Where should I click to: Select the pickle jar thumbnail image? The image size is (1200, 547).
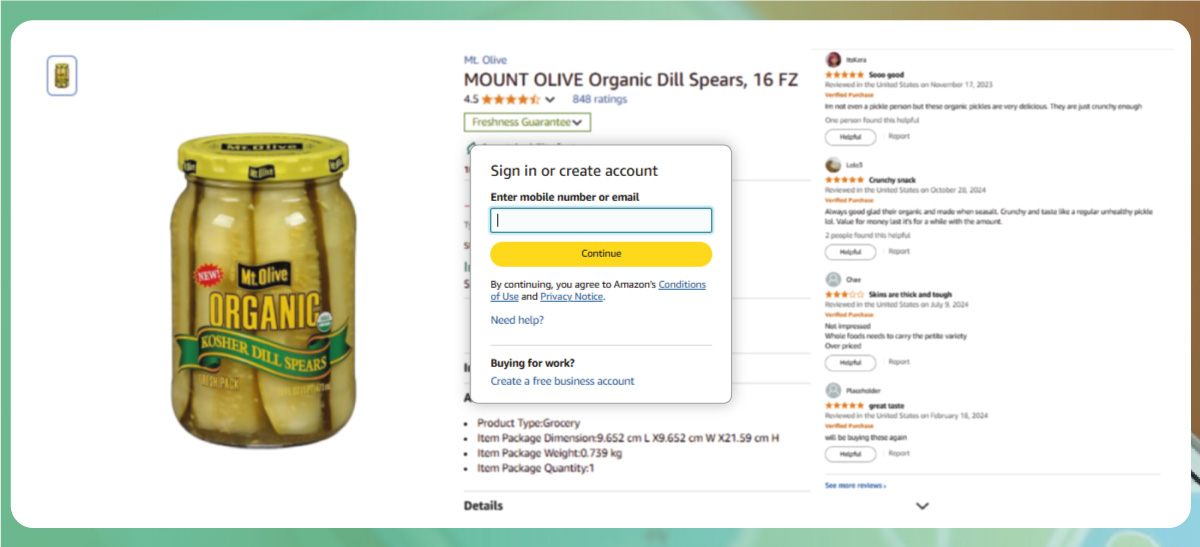[x=62, y=76]
